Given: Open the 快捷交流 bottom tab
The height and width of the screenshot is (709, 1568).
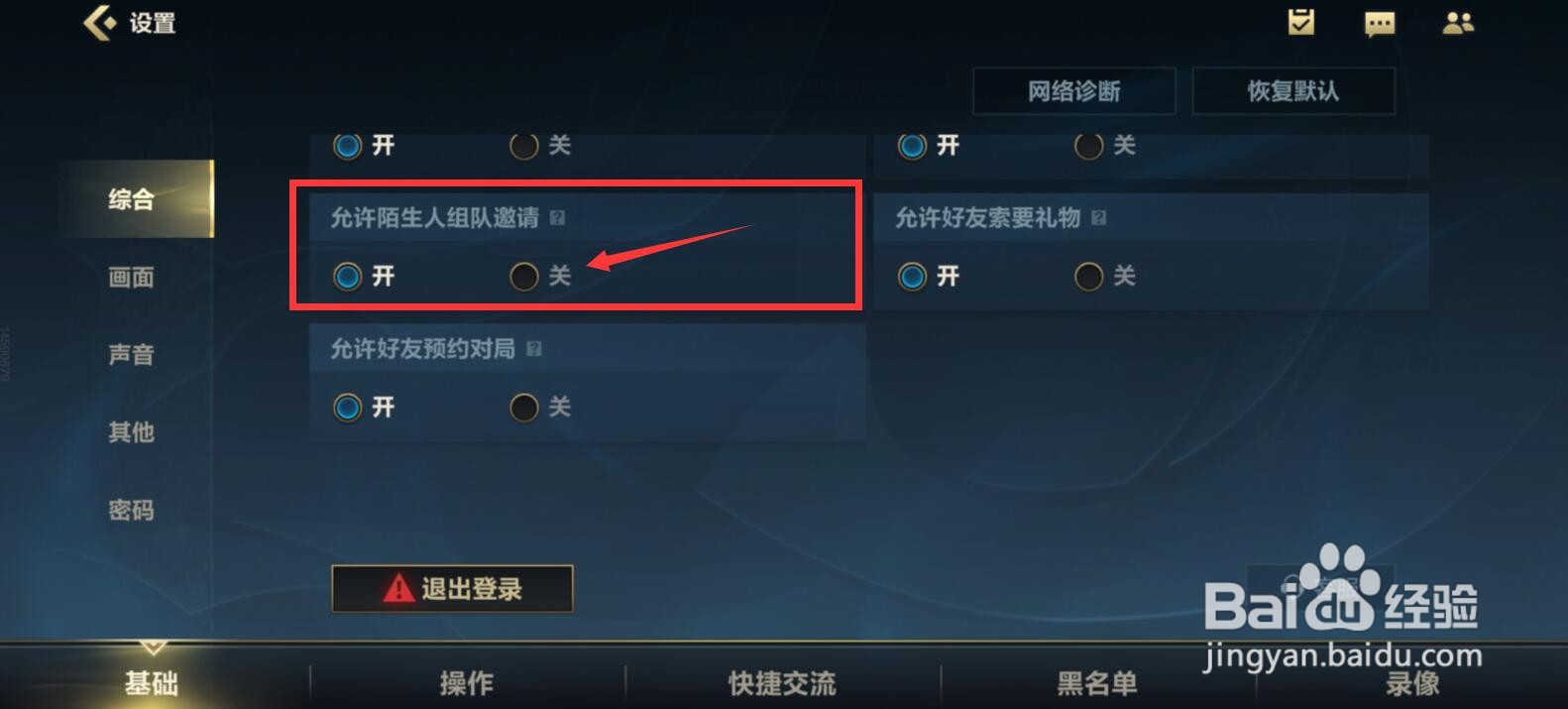Looking at the screenshot, I should click(x=782, y=682).
